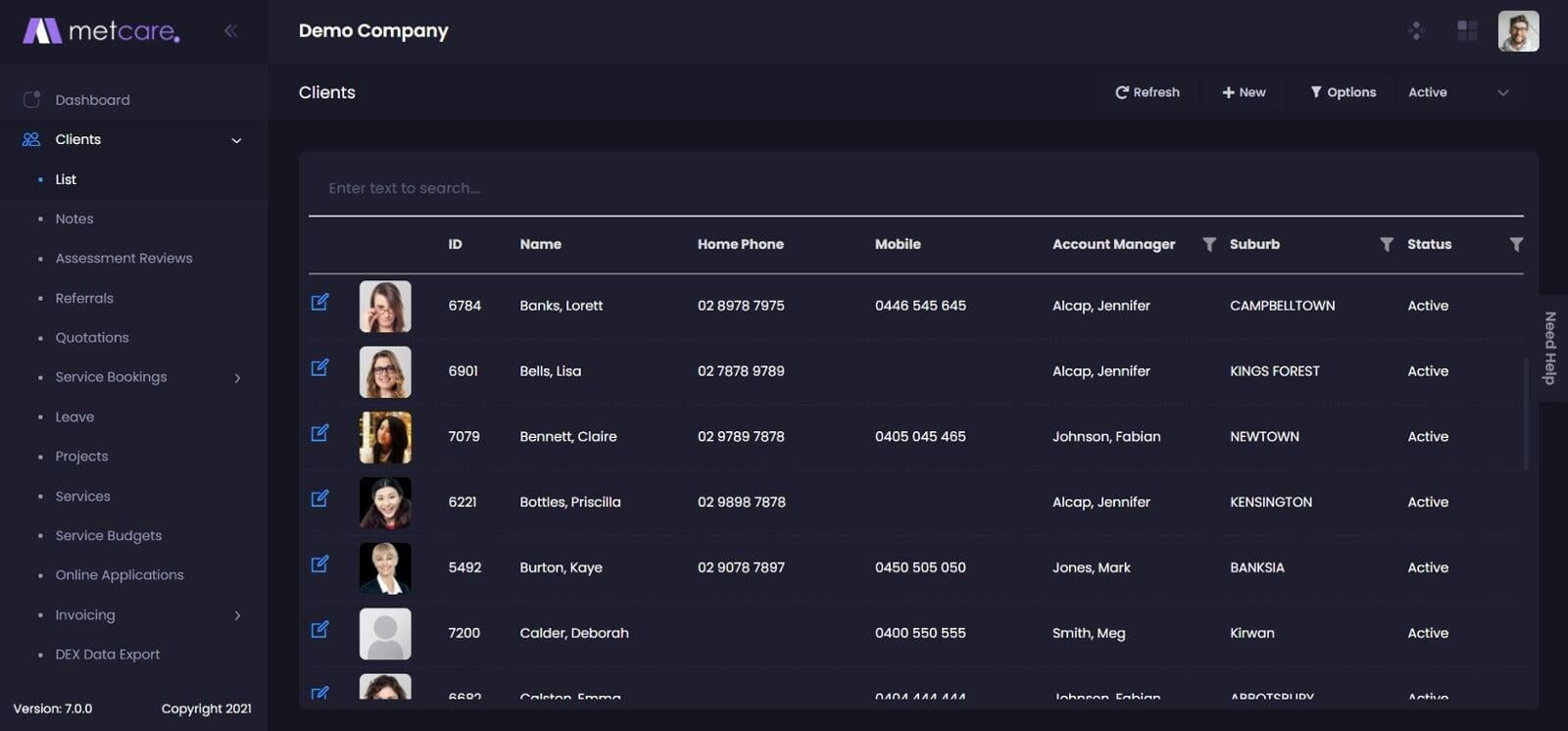Click the edit icon for Bennett, Claire
This screenshot has height=731, width=1568.
(319, 433)
